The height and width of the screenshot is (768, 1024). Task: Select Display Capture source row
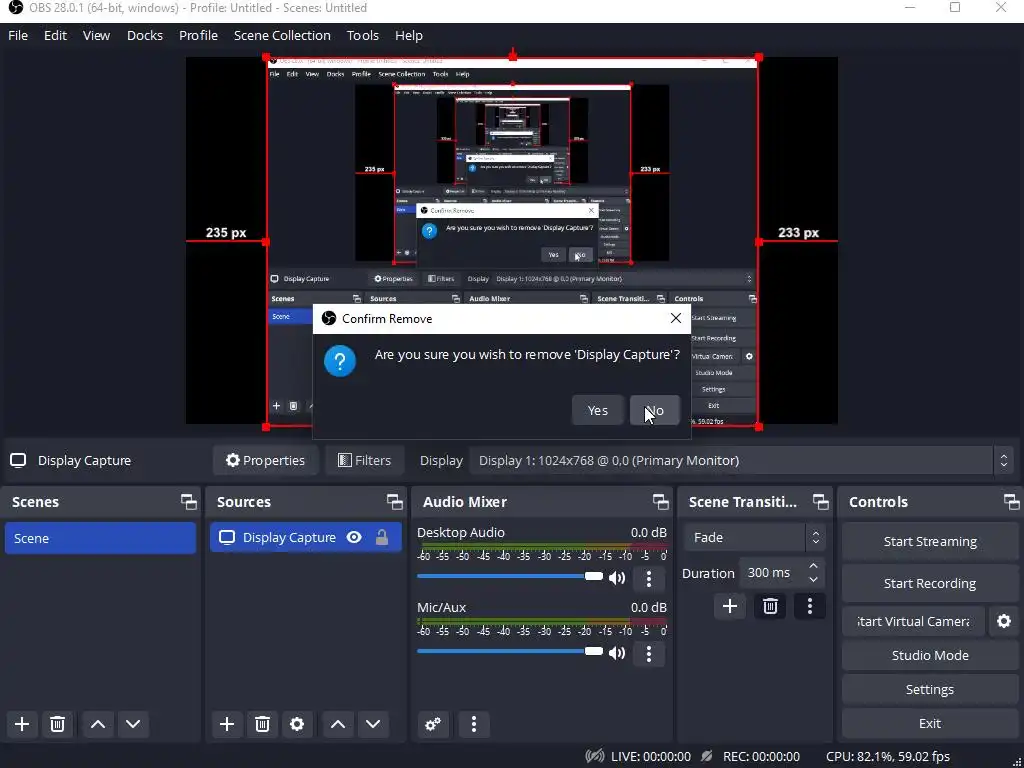pos(306,537)
